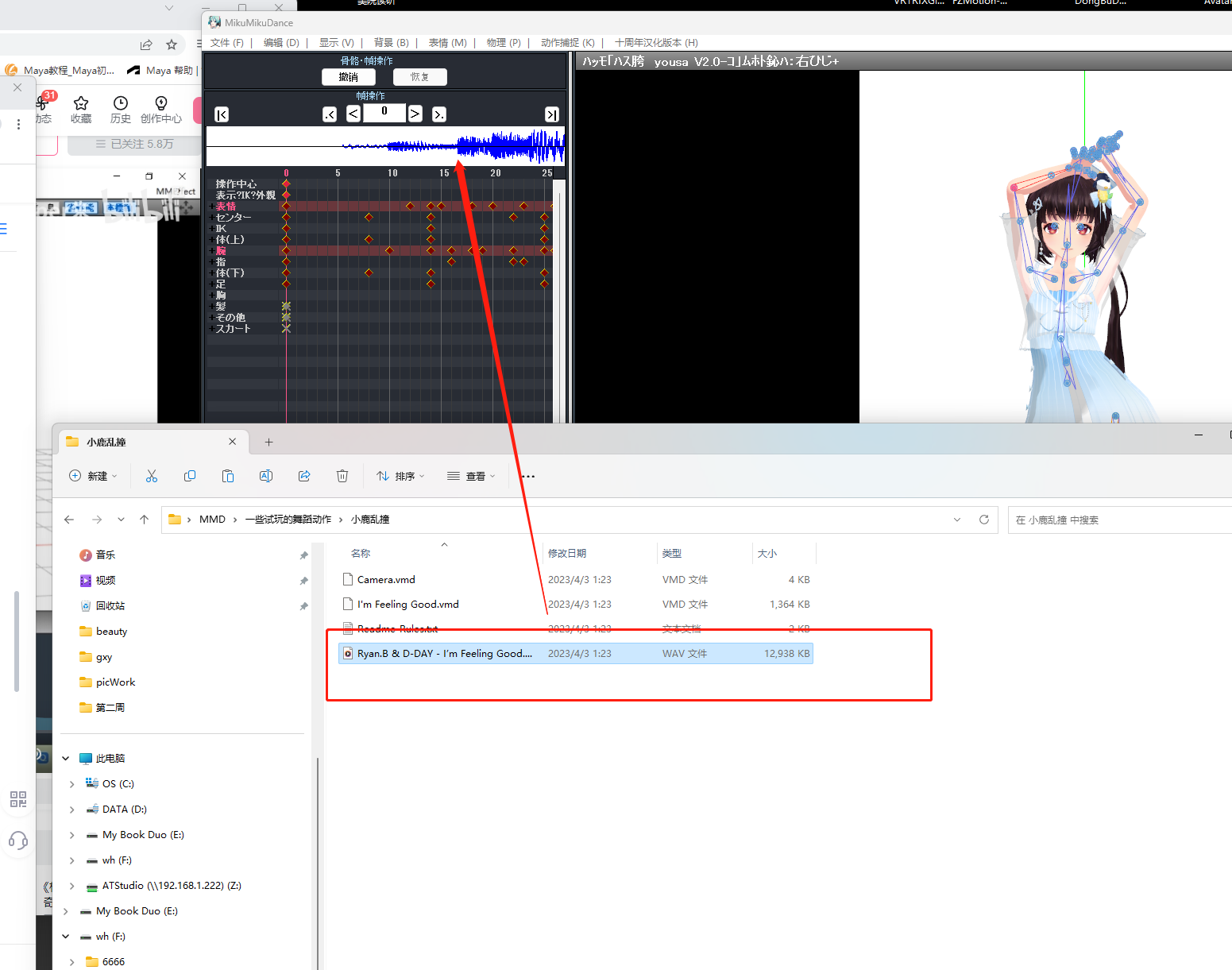Screen dimensions: 1232x970
Task: Advance one frame forward in MikuMikuDance
Action: 415,114
